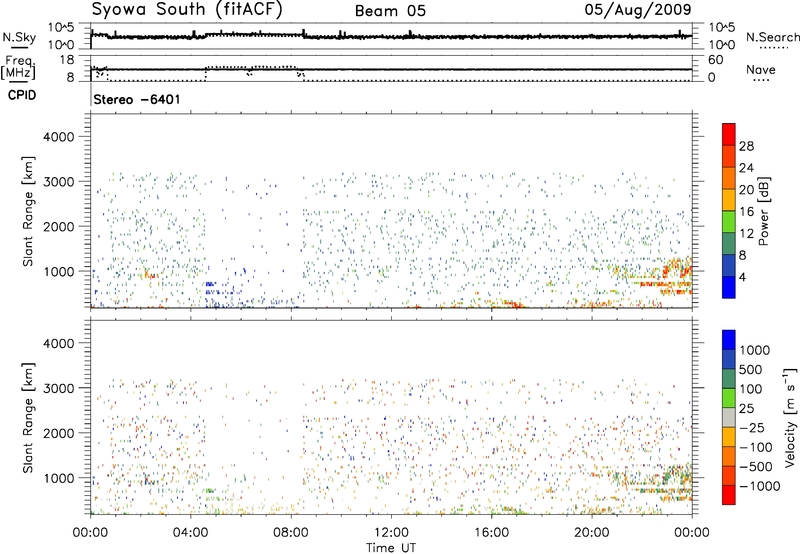Click the solid line sample under "N.Sky"
This screenshot has height=554, width=800.
point(19,47)
